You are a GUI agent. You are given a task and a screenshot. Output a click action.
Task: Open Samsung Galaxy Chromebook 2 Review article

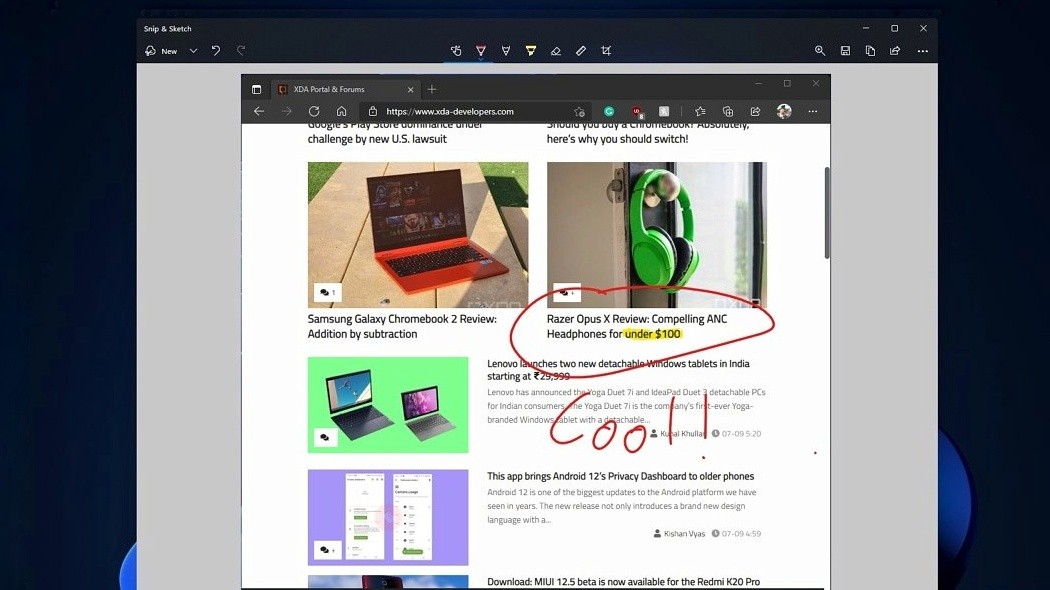coord(402,326)
